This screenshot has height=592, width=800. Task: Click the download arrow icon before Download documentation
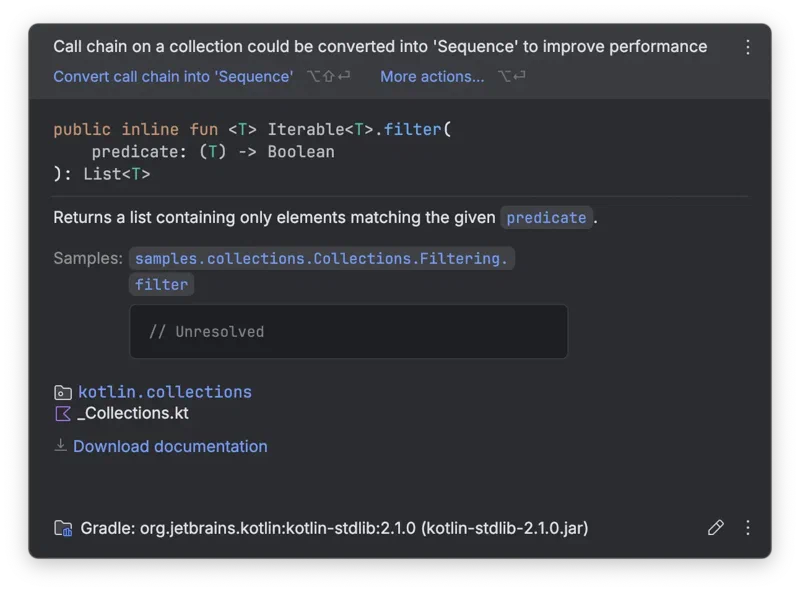[60, 446]
